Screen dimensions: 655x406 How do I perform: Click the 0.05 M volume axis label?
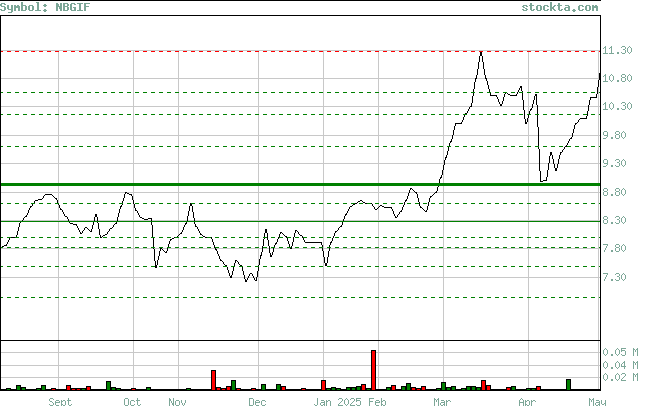(620, 352)
